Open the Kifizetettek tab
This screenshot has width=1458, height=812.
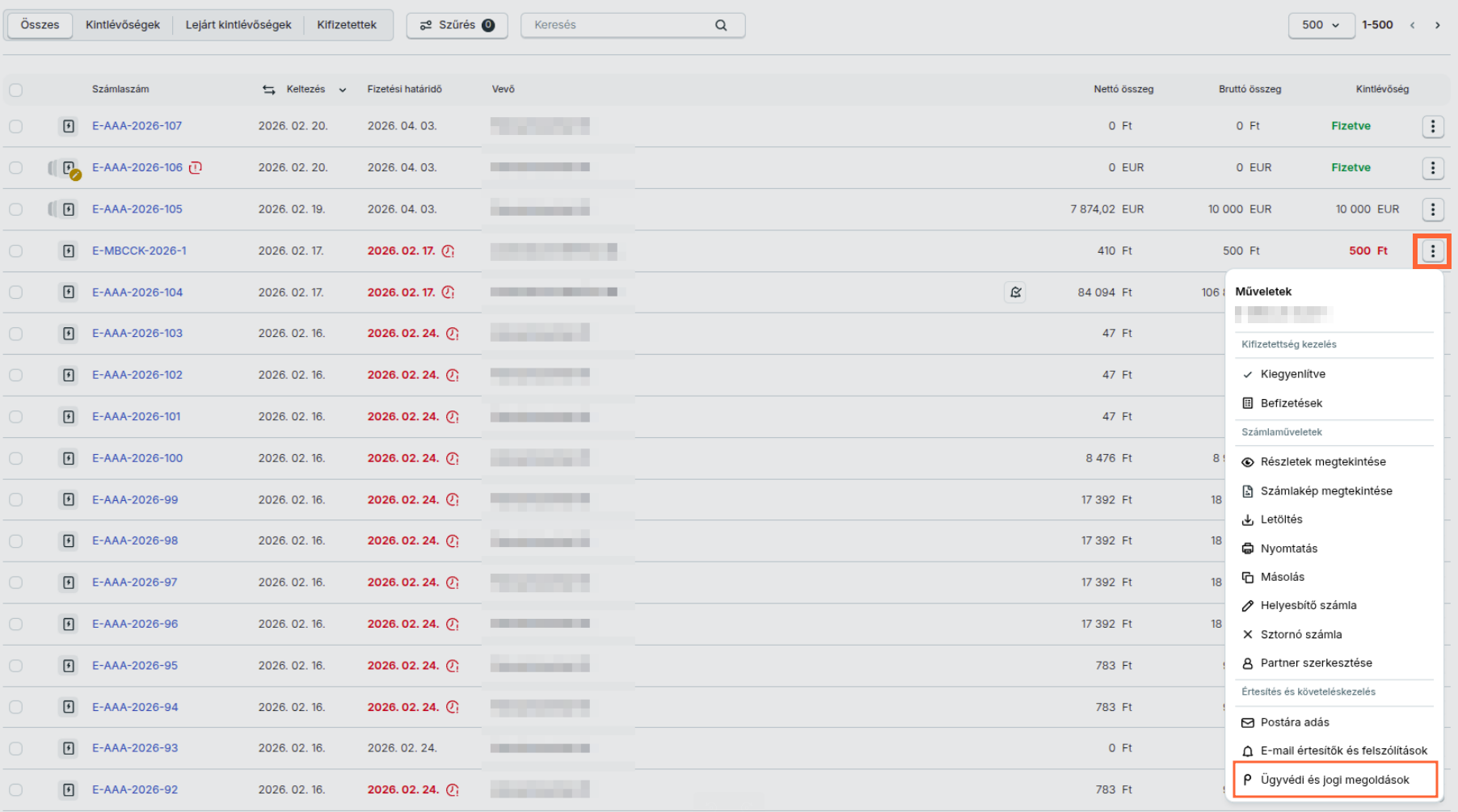[x=347, y=25]
